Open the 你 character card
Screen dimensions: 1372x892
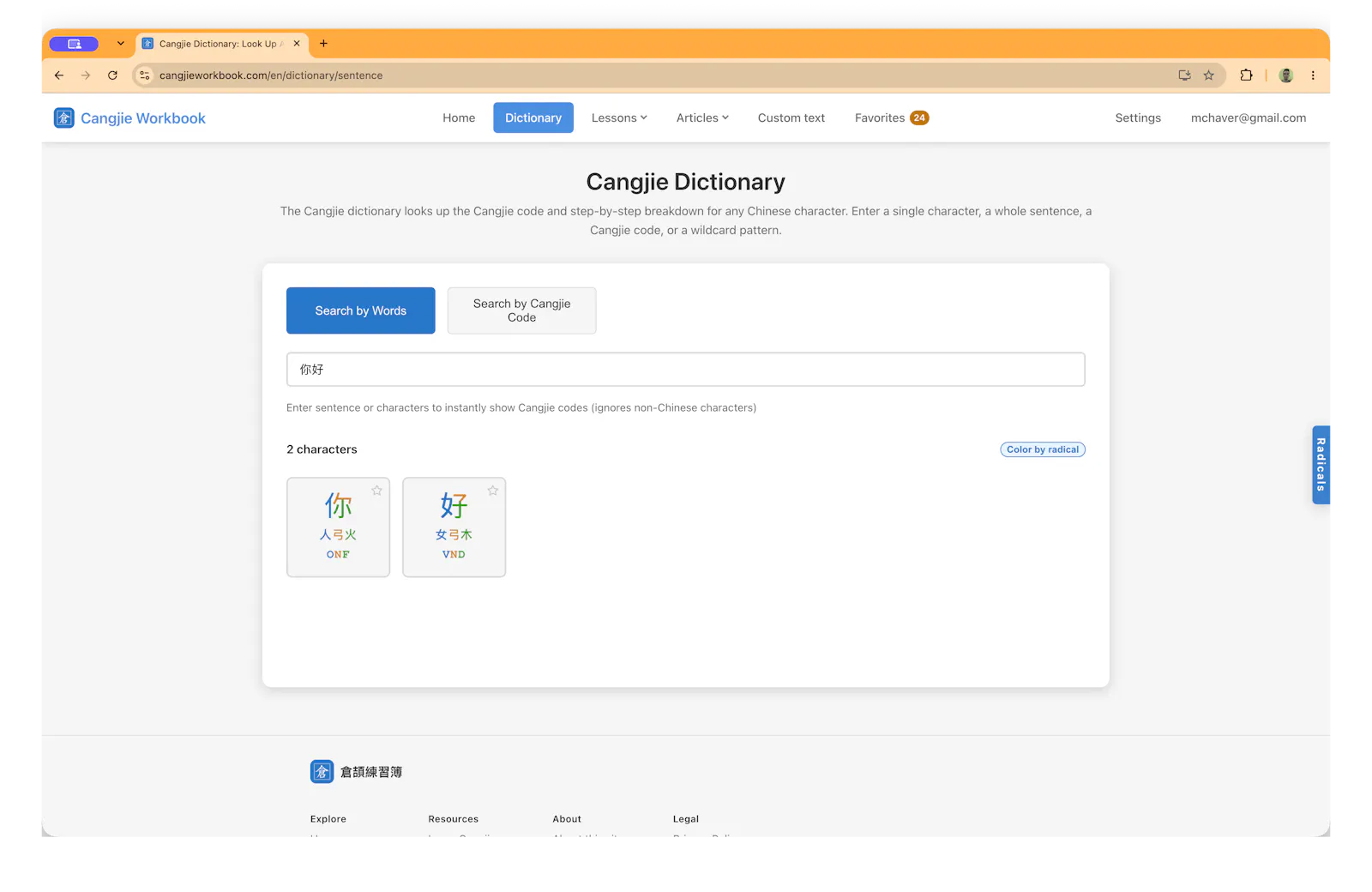tap(338, 527)
